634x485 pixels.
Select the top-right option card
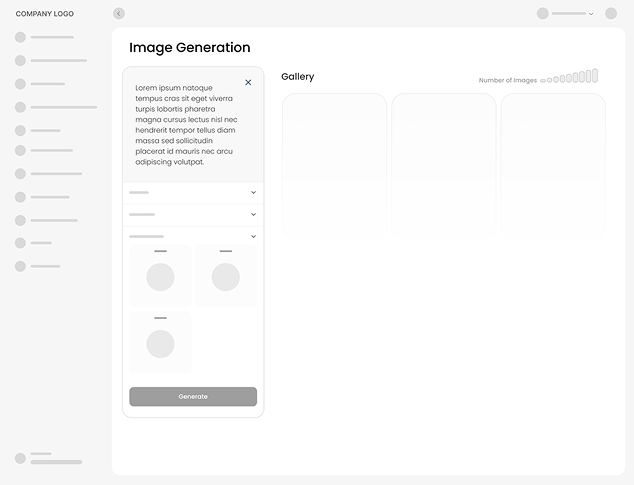tap(225, 275)
